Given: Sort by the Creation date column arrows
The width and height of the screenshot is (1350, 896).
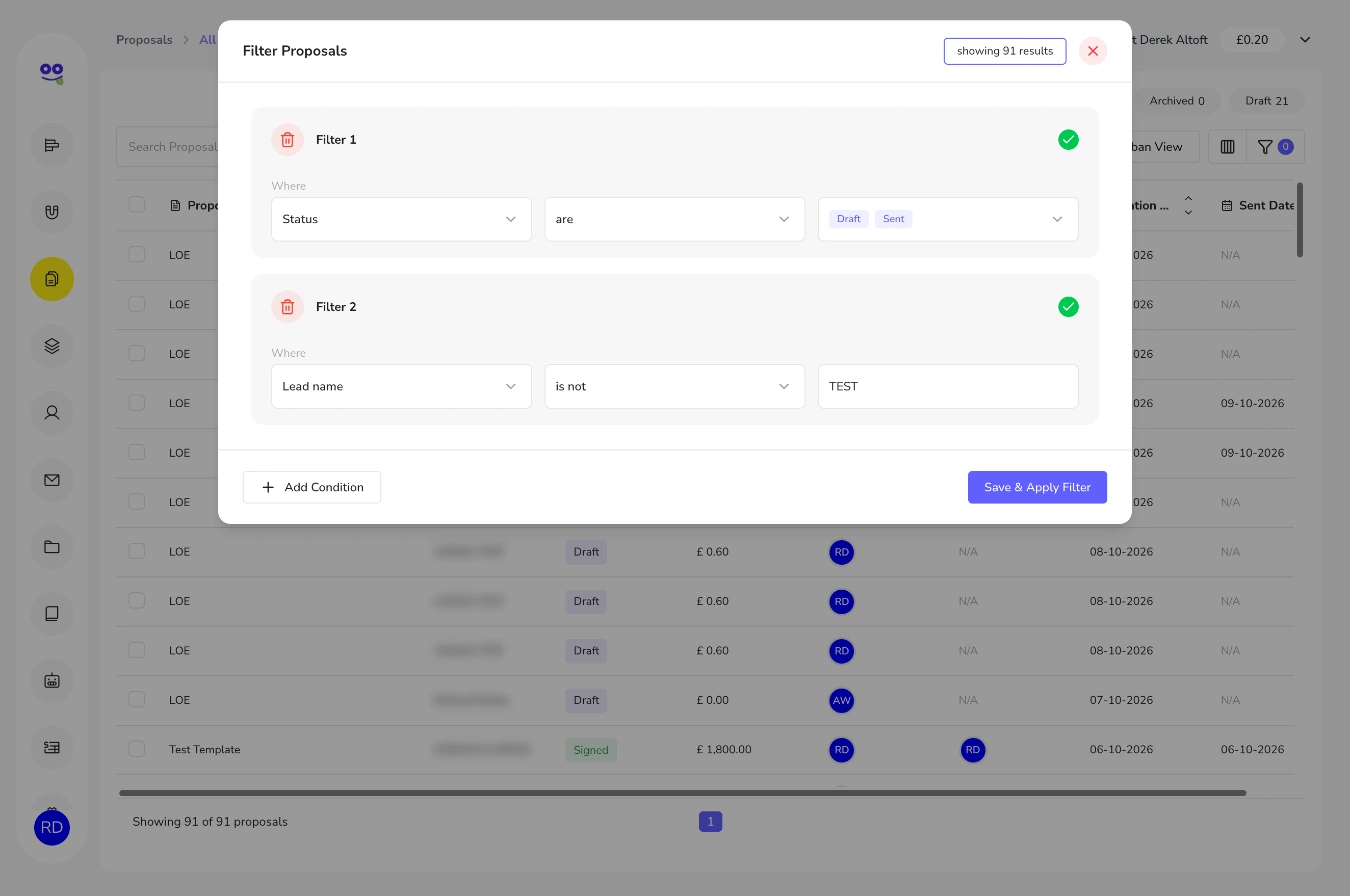Looking at the screenshot, I should [1188, 205].
